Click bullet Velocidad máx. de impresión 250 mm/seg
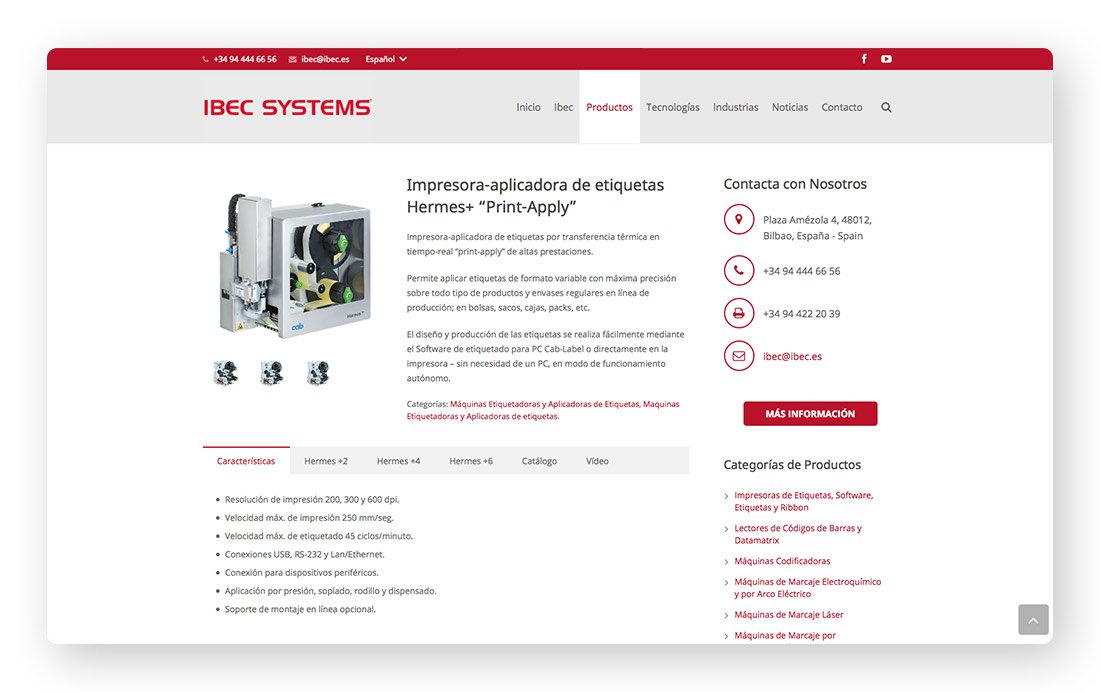Image resolution: width=1100 pixels, height=692 pixels. 309,518
